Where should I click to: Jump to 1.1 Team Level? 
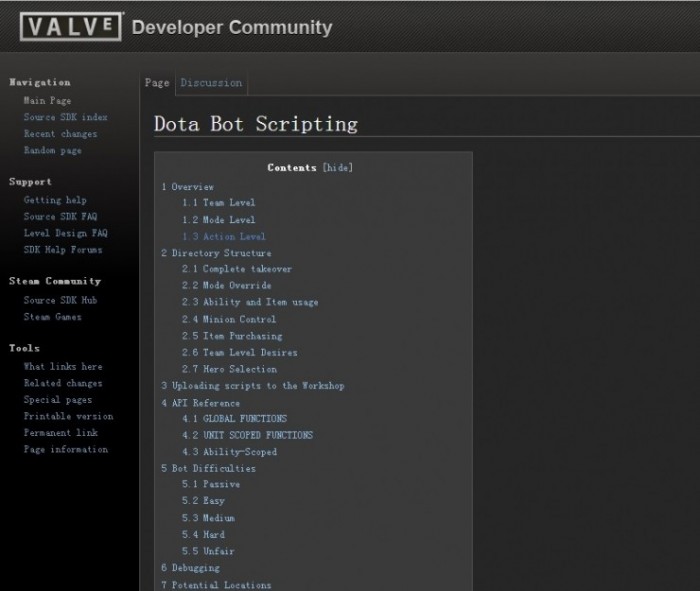[x=218, y=203]
